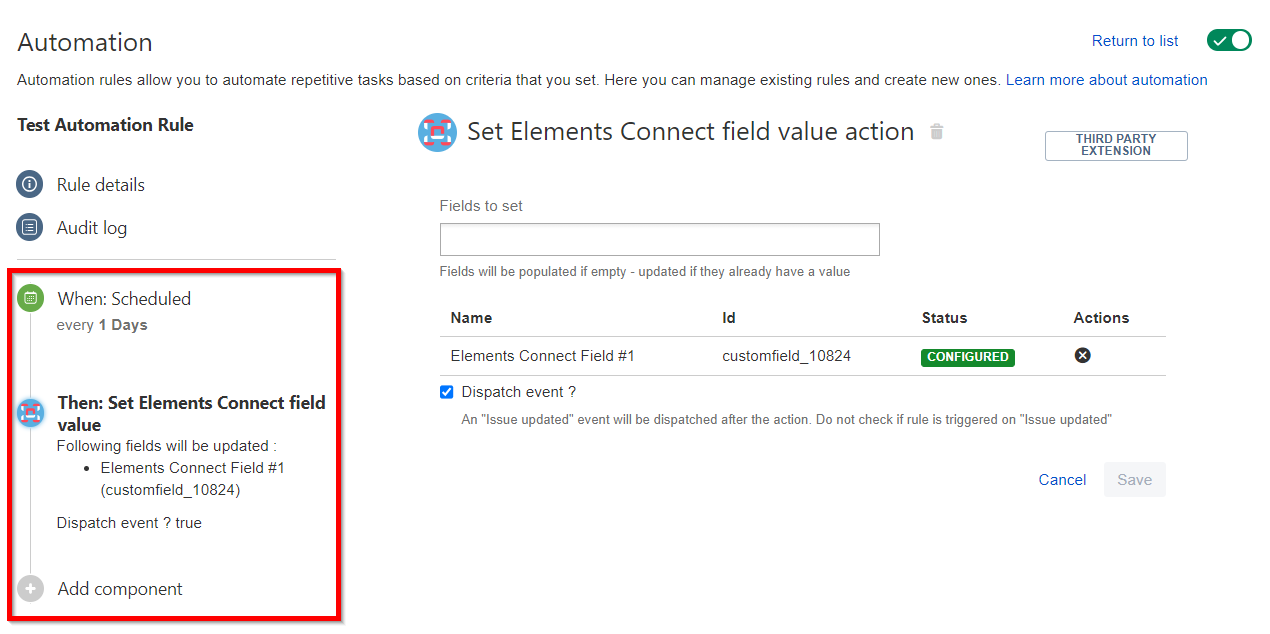1270x634 pixels.
Task: Click Add component in the rule chain
Action: pyautogui.click(x=120, y=589)
